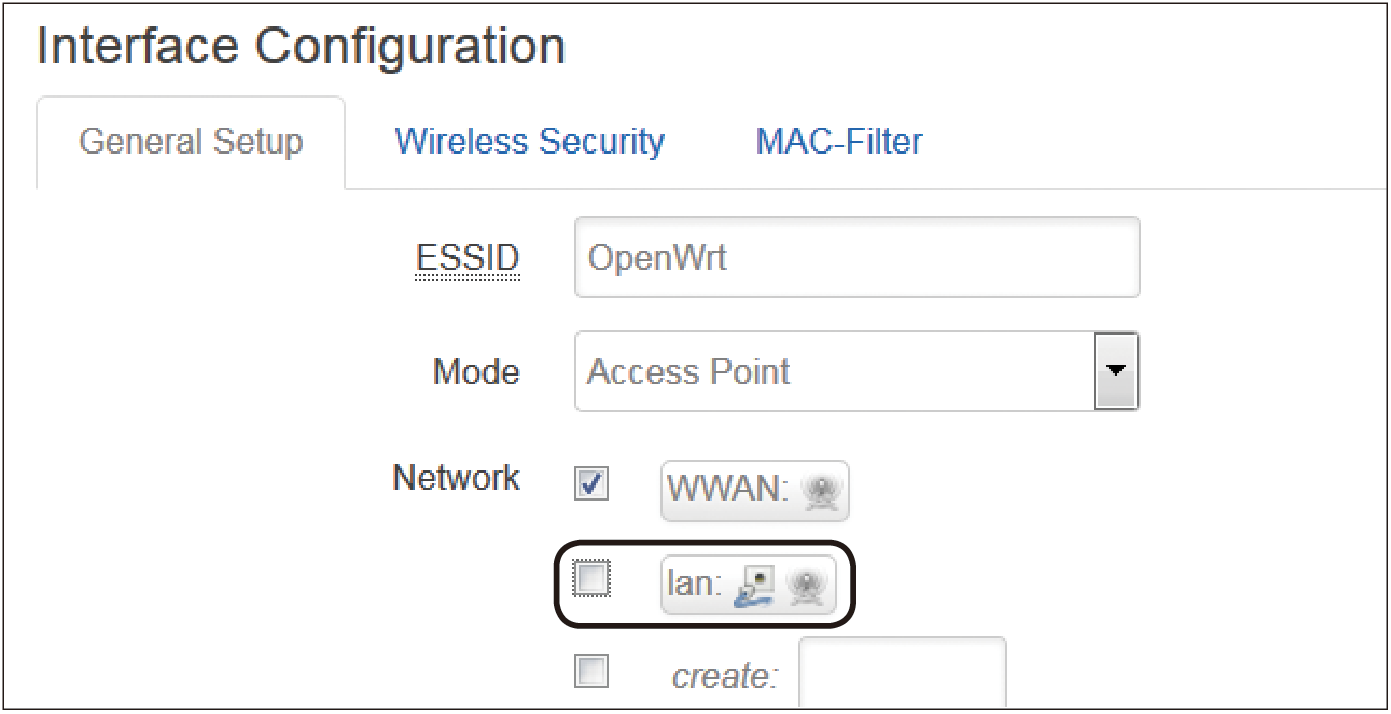Screen dimensions: 1391x714
Task: Uncheck the WWAN network checkbox
Action: tap(591, 483)
